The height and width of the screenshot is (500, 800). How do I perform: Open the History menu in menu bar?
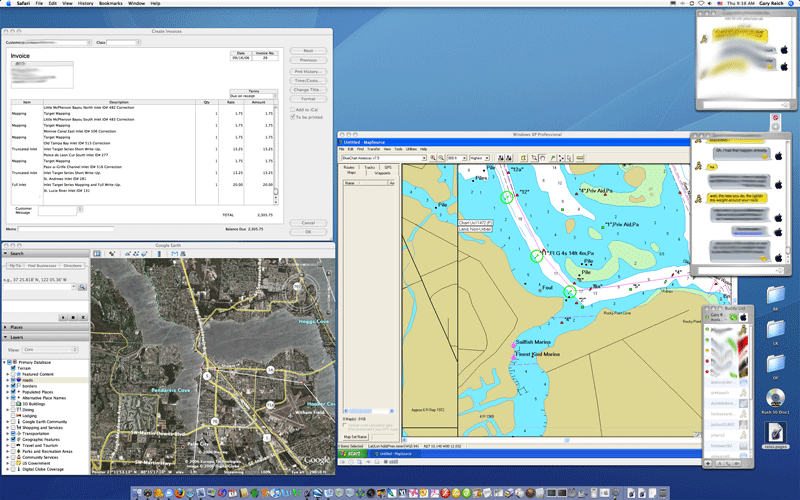coord(85,3)
